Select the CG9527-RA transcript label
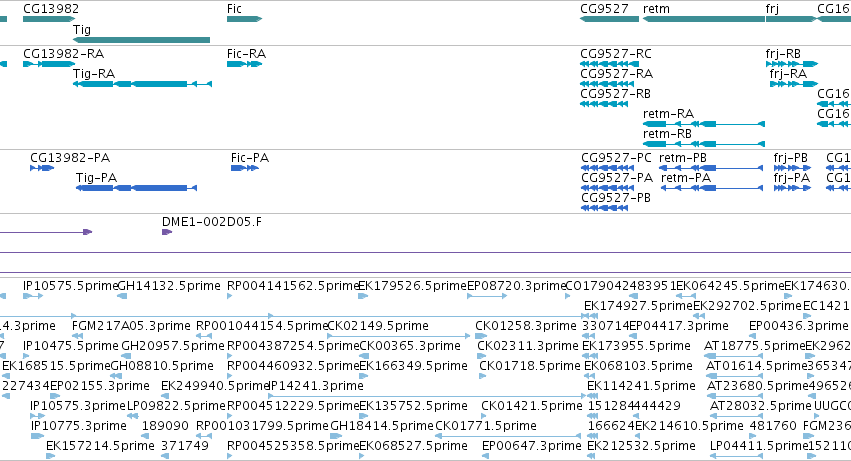Image resolution: width=851 pixels, height=461 pixels. pos(617,74)
